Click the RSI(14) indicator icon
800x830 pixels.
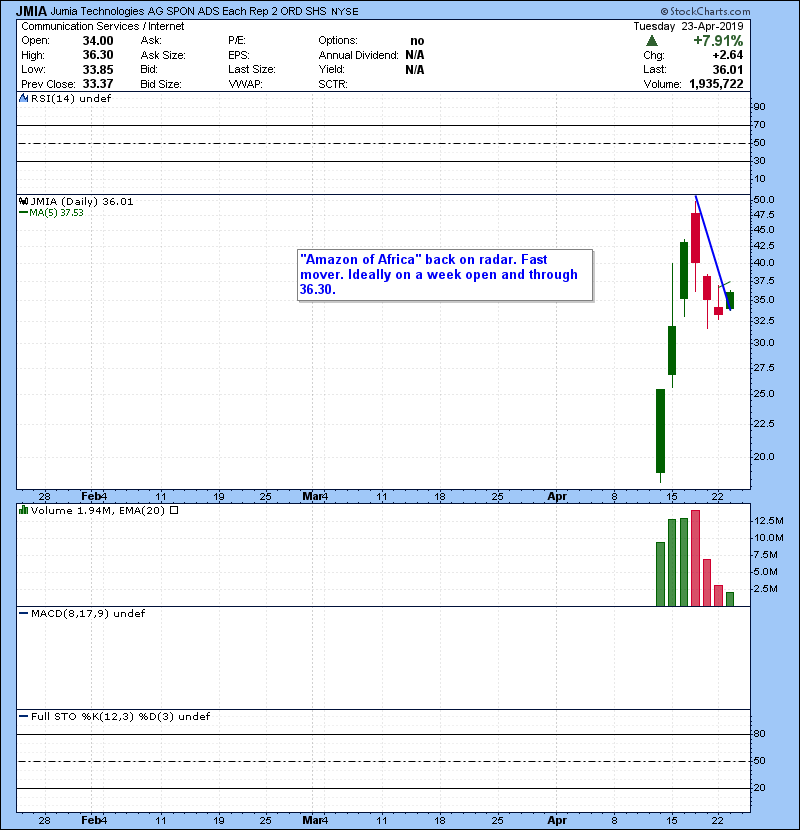(23, 98)
